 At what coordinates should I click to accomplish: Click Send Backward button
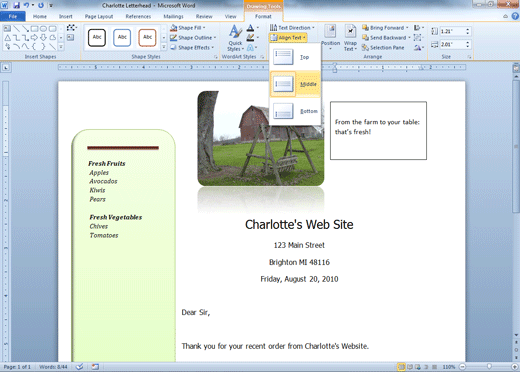386,38
